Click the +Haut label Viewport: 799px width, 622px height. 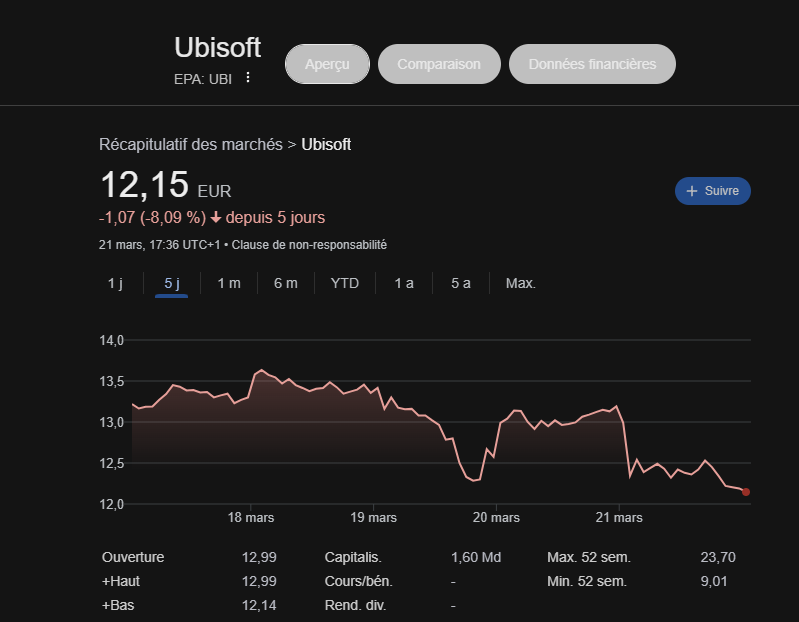(x=121, y=581)
